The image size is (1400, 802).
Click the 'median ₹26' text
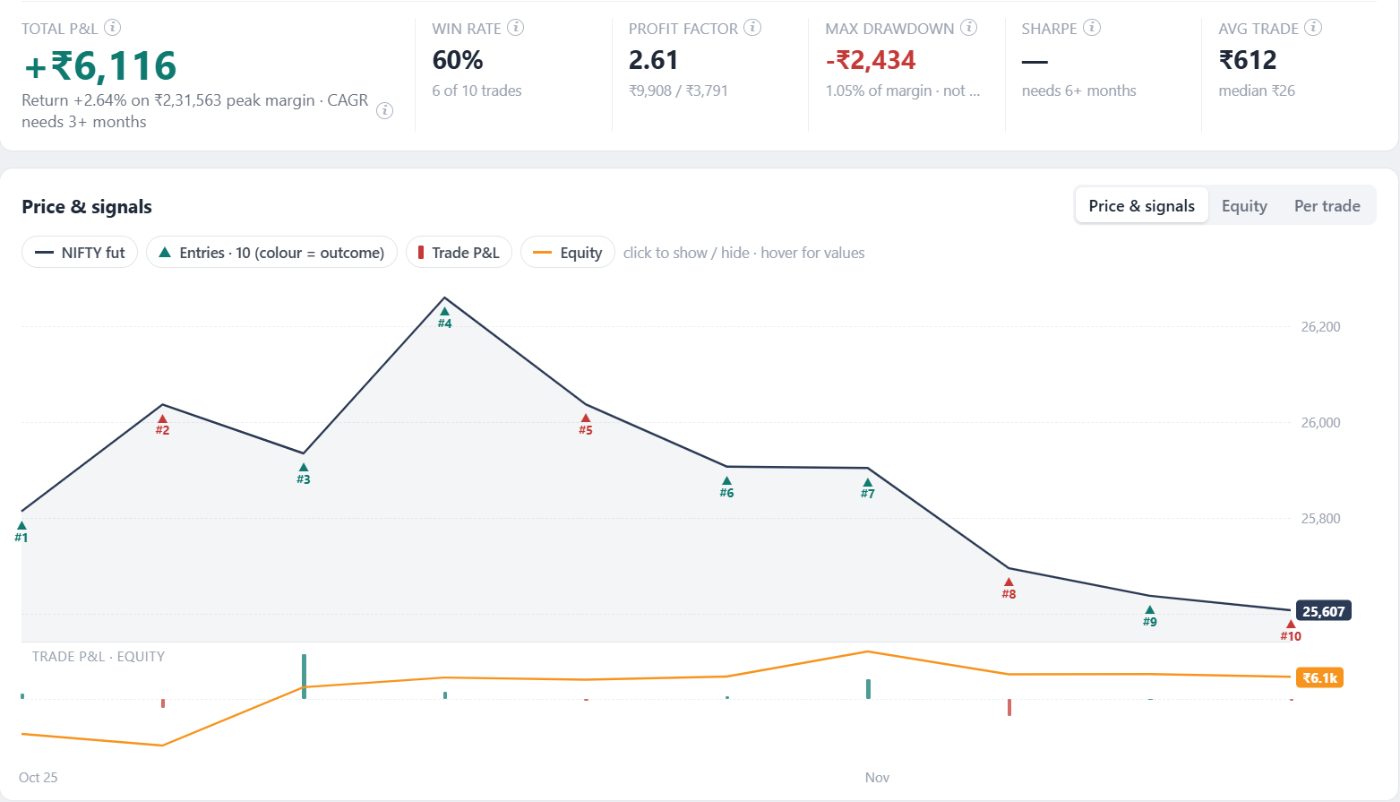click(1256, 91)
